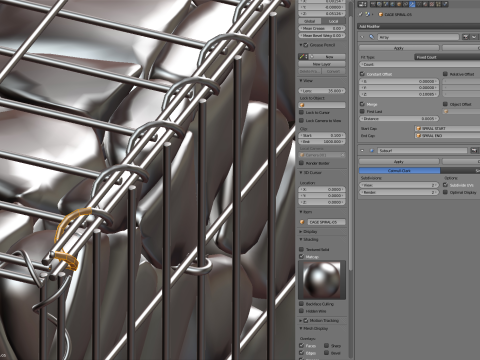The height and width of the screenshot is (360, 480).
Task: Click cube icon in Lock to Object field
Action: tap(302, 105)
